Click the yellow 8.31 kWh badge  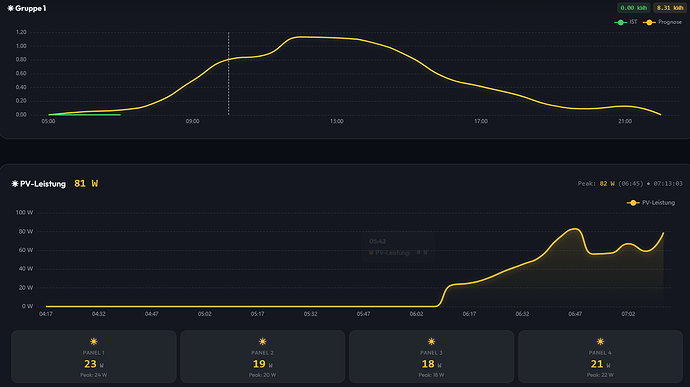(x=670, y=8)
